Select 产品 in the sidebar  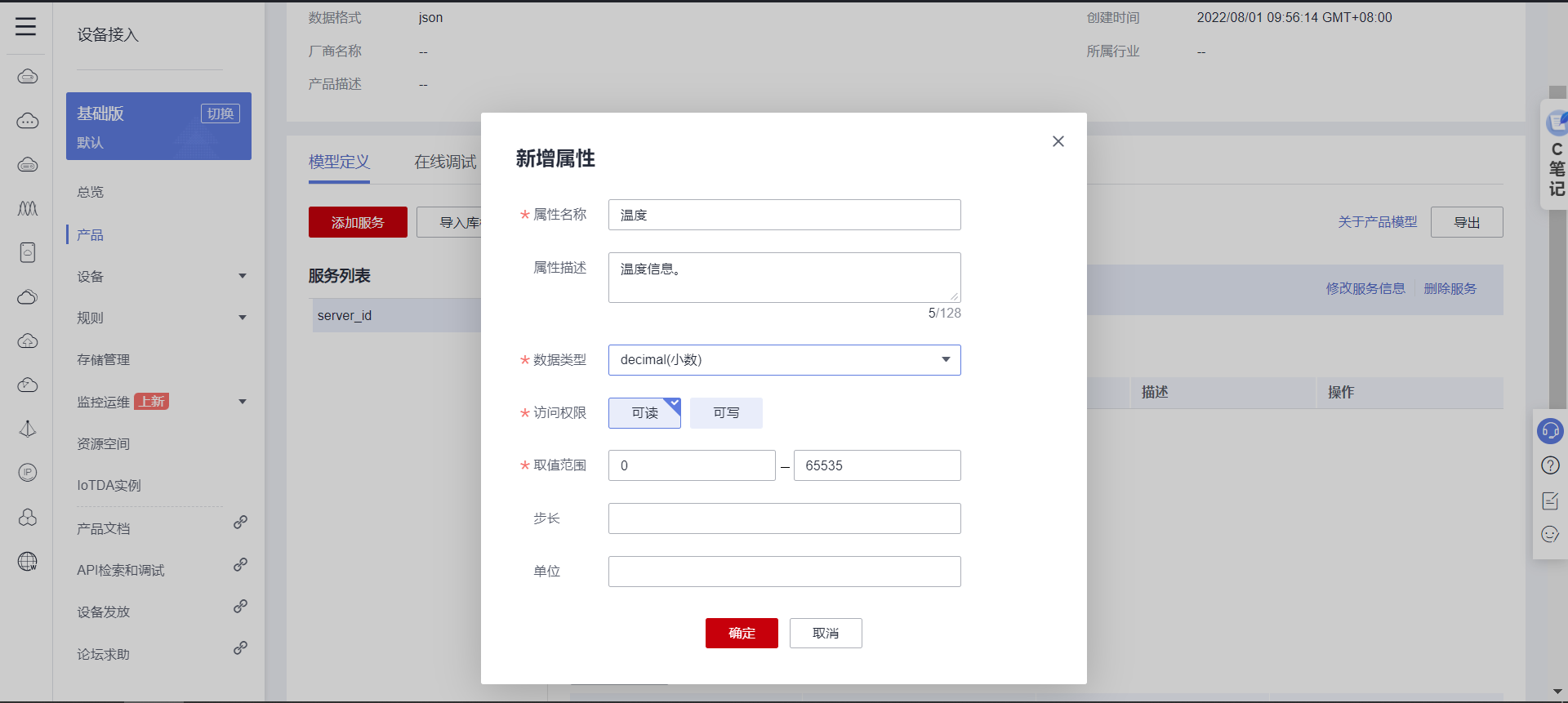pos(91,235)
